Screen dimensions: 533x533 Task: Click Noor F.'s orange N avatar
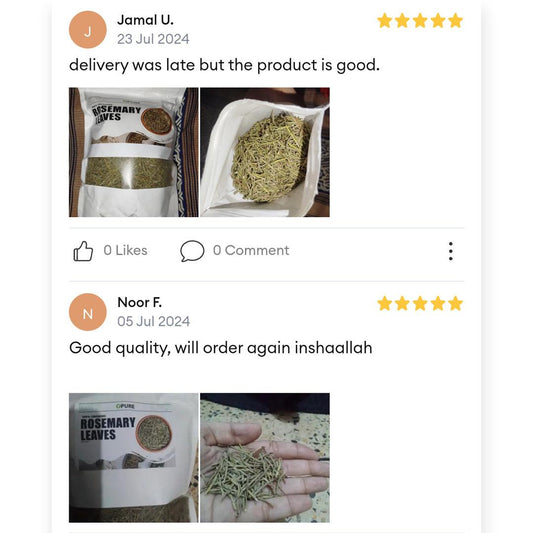(x=88, y=312)
